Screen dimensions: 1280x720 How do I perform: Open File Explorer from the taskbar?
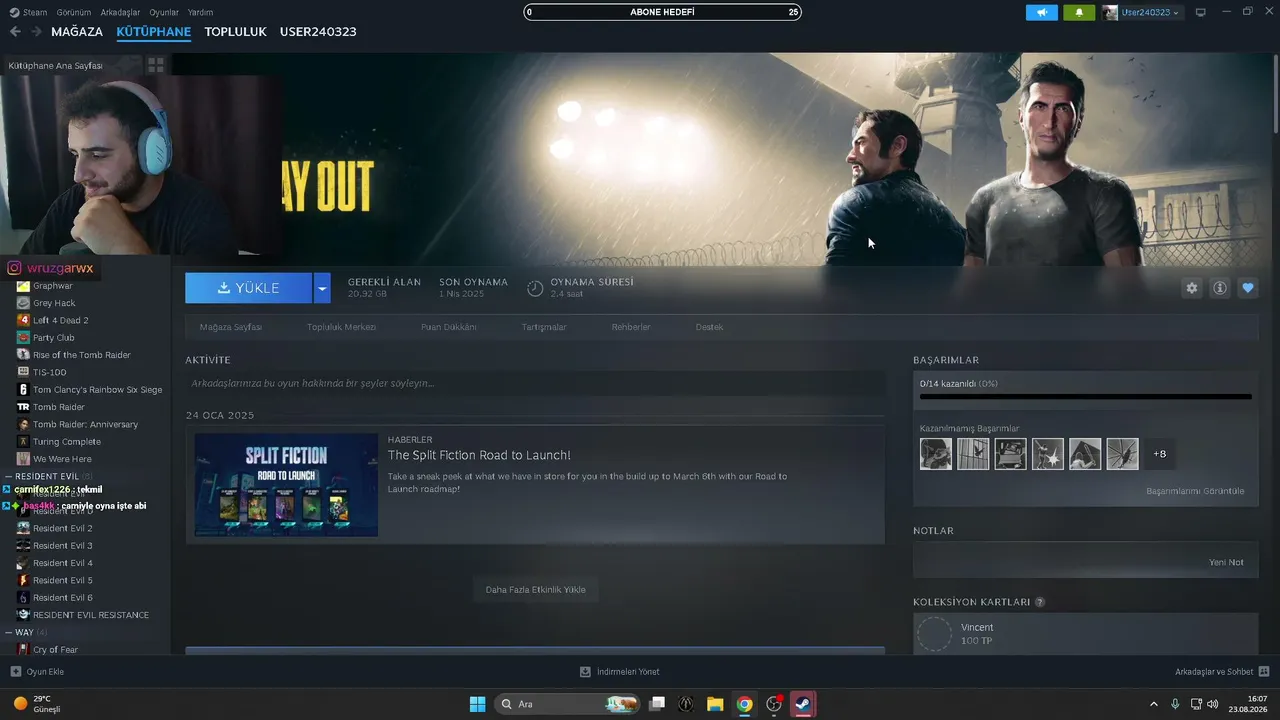click(x=715, y=704)
